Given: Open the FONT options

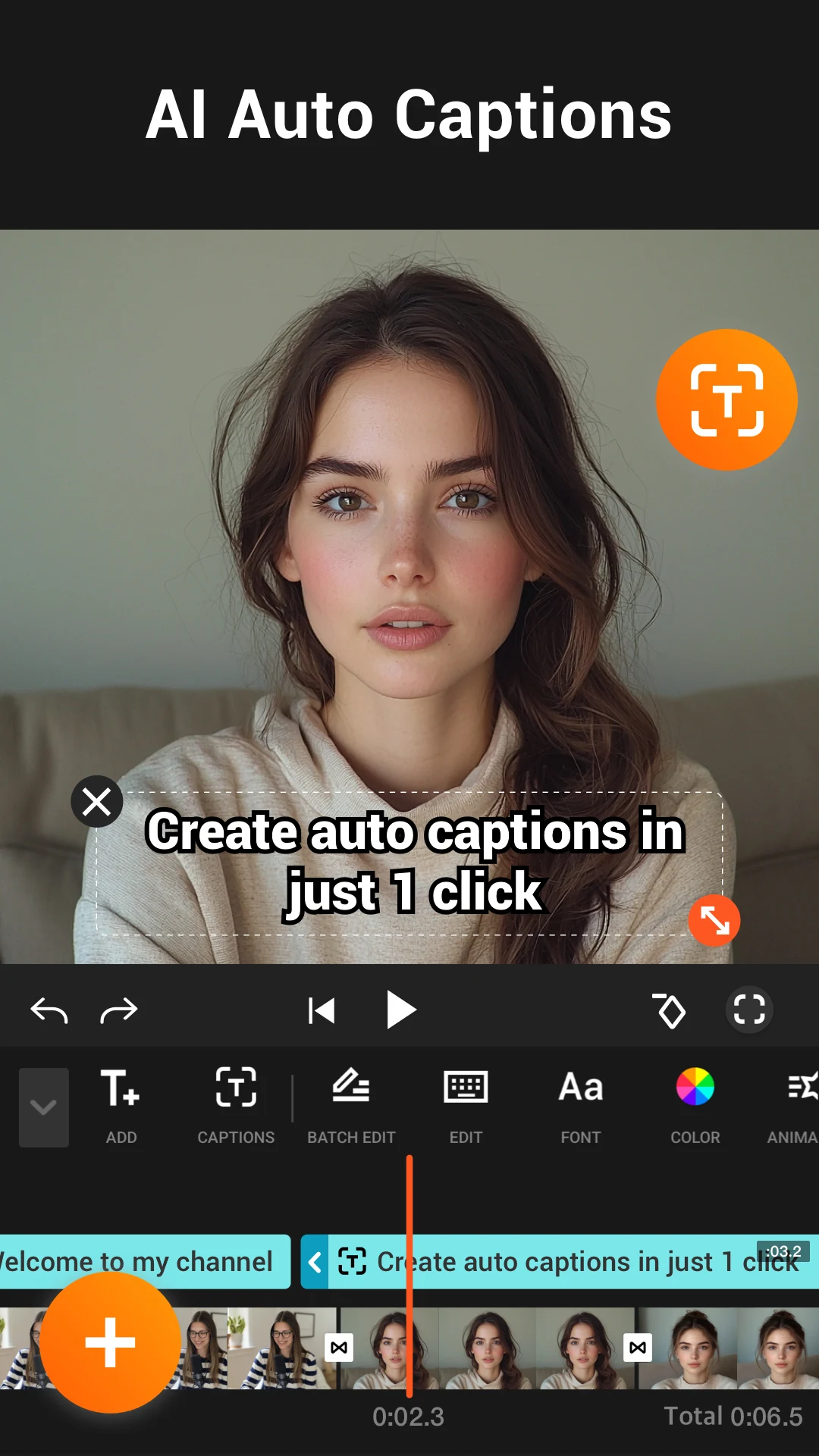Looking at the screenshot, I should click(580, 1106).
